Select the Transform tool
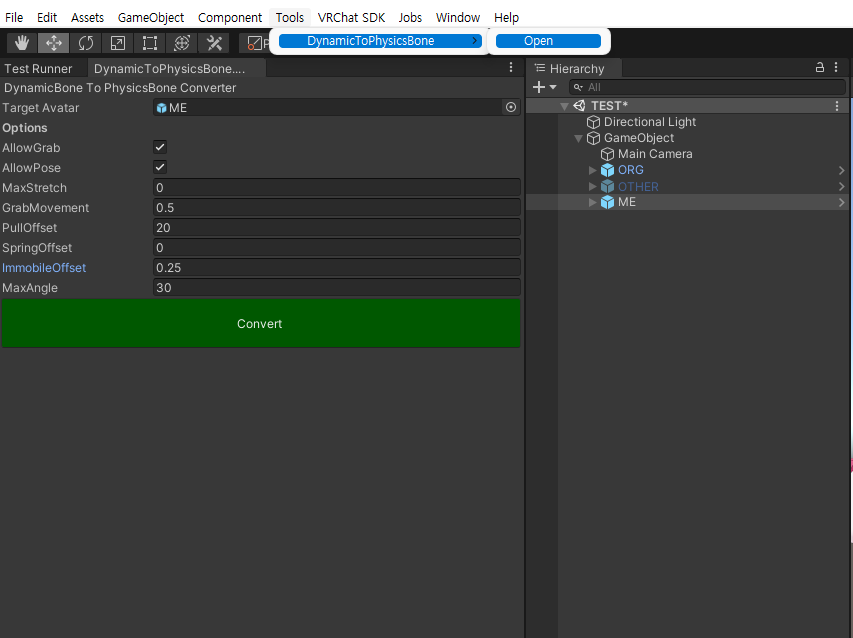Viewport: 853px width, 638px height. pyautogui.click(x=182, y=42)
